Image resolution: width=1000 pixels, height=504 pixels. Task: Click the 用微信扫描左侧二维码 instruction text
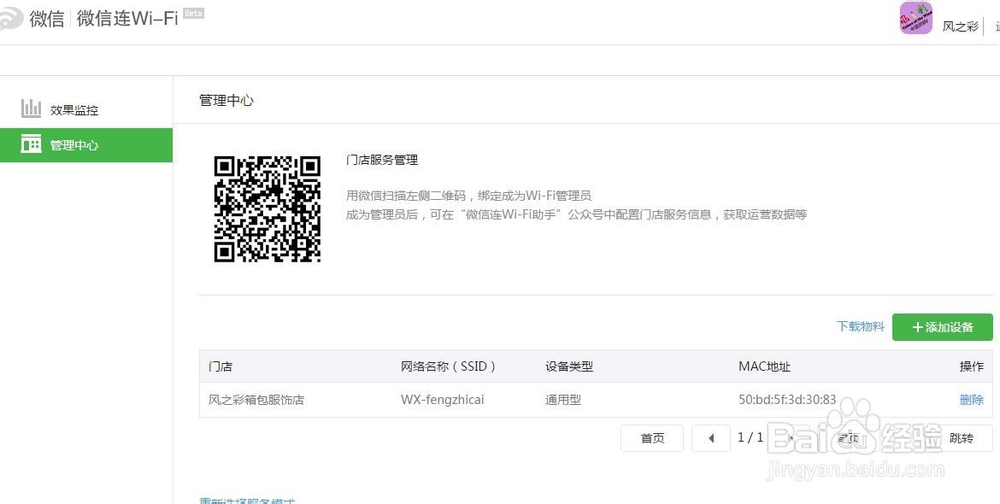point(468,196)
